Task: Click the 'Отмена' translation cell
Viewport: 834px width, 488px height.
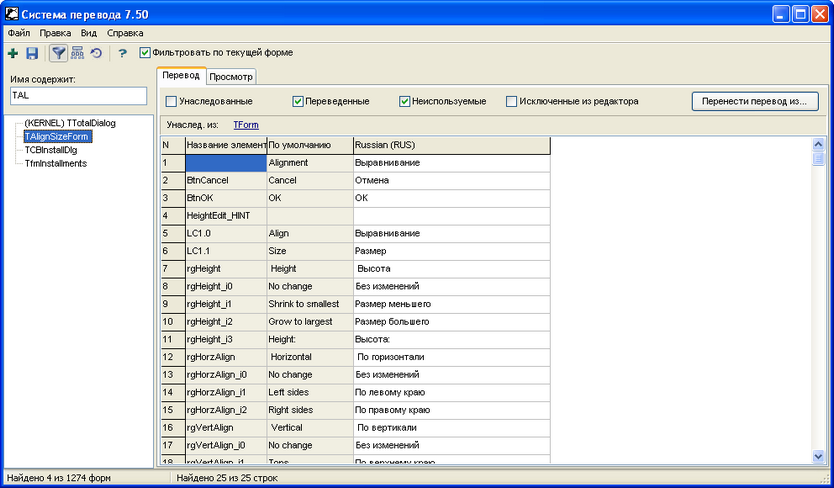Action: tap(452, 180)
